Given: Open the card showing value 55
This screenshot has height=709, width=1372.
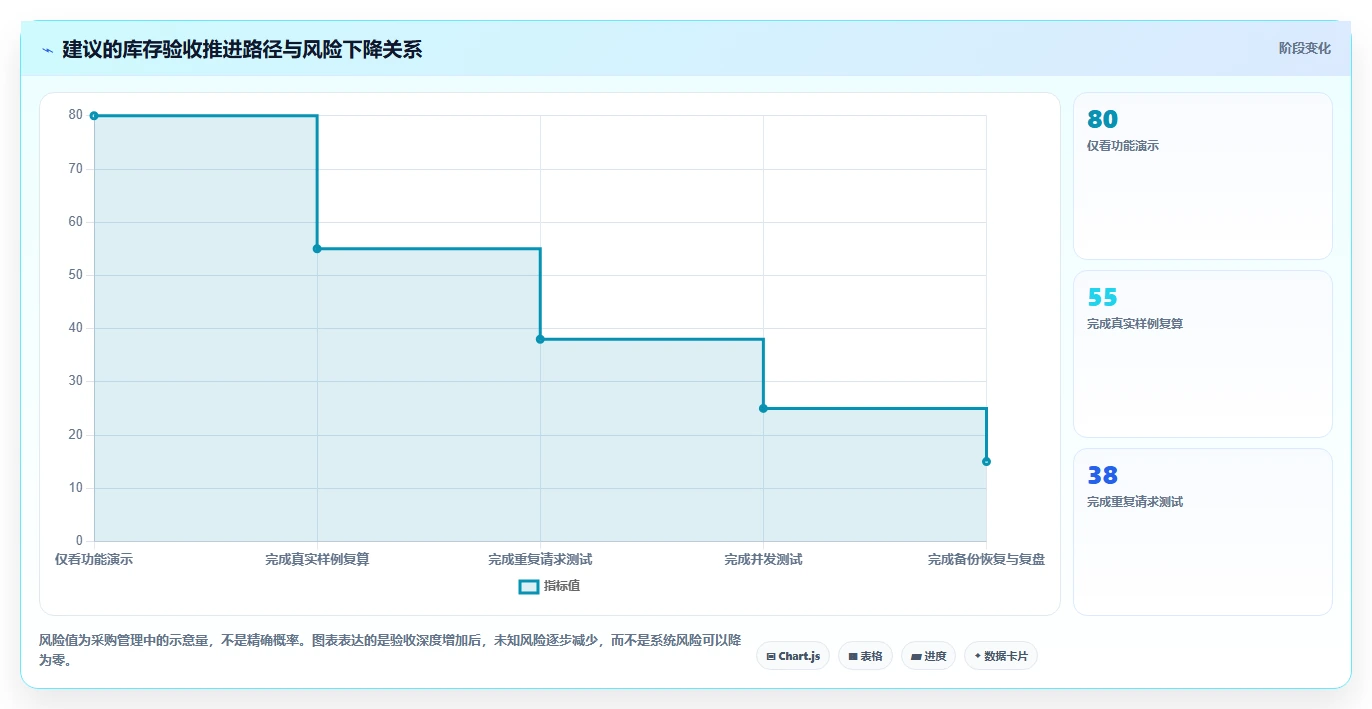Looking at the screenshot, I should point(1202,354).
